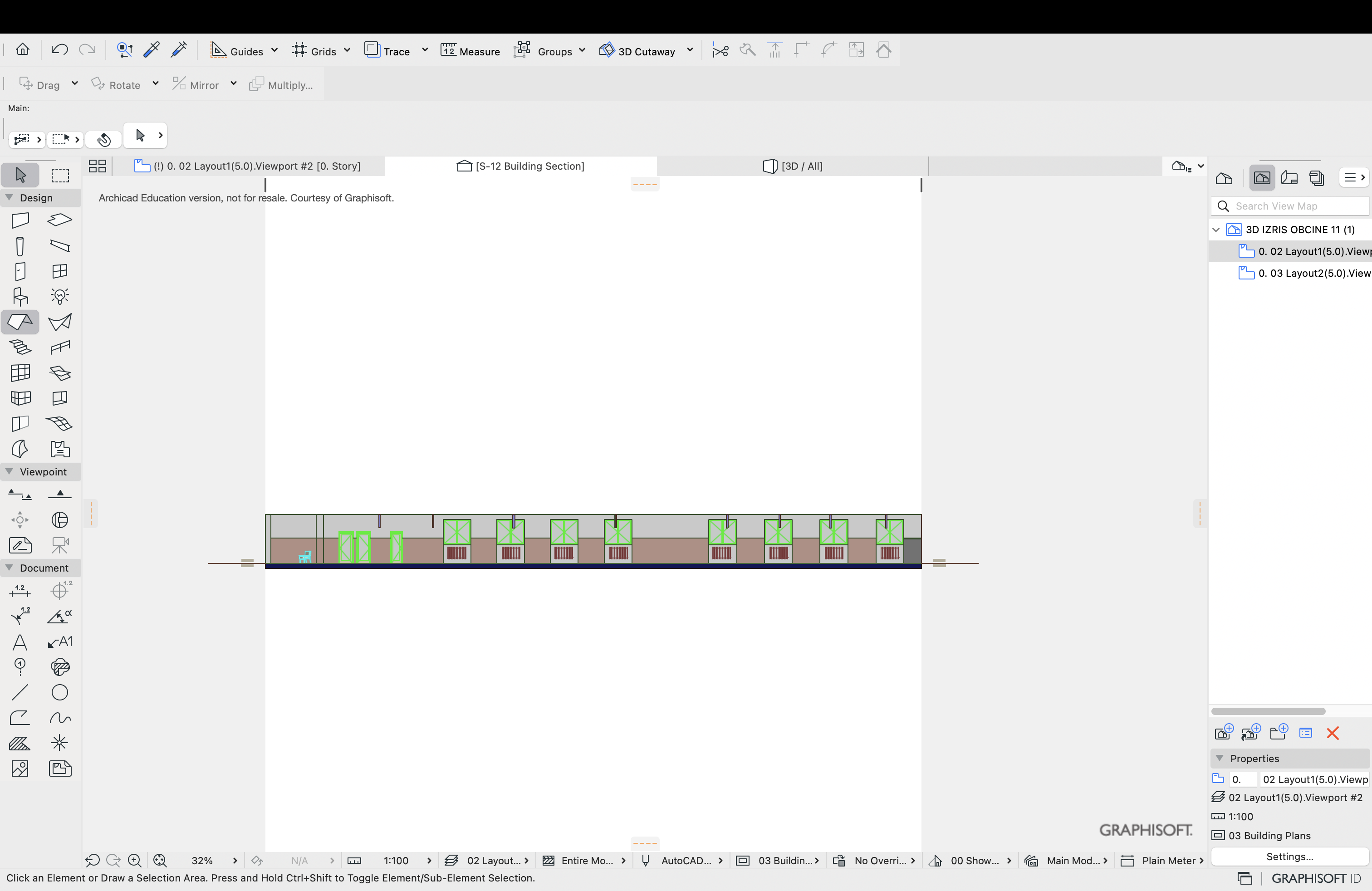Switch to the 3D / All tab
The width and height of the screenshot is (1372, 891).
[793, 166]
